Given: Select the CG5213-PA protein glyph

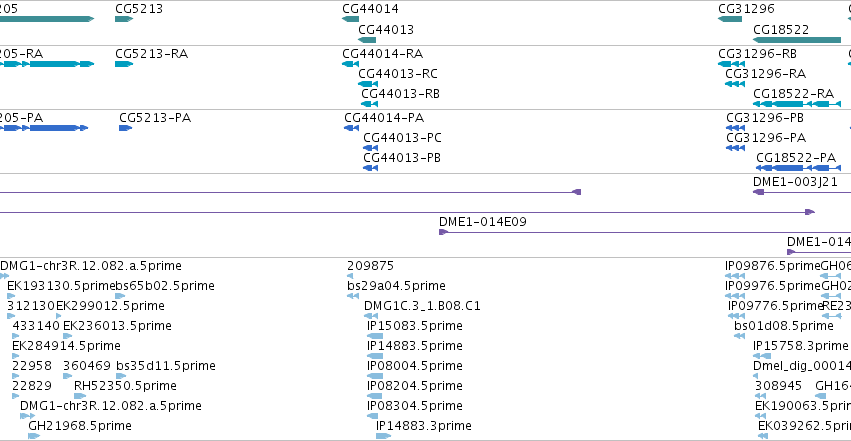Looking at the screenshot, I should (125, 128).
